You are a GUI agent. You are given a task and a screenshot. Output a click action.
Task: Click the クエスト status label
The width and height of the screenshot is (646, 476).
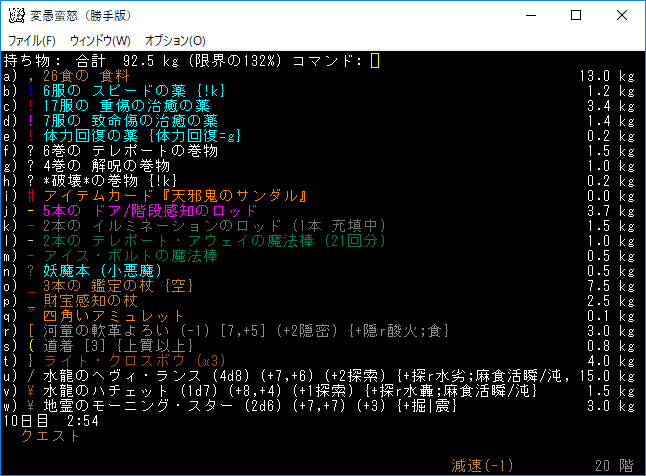pos(46,435)
